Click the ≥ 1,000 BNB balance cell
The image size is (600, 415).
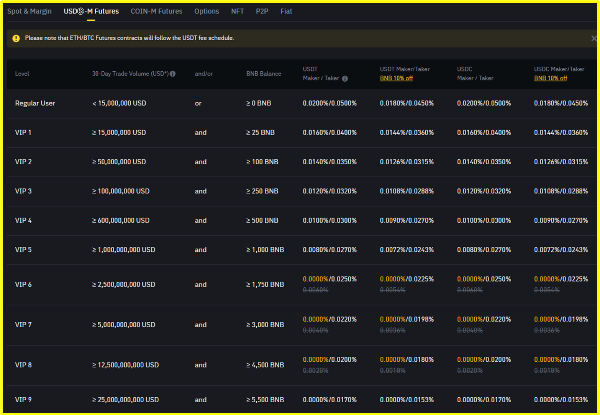[265, 250]
